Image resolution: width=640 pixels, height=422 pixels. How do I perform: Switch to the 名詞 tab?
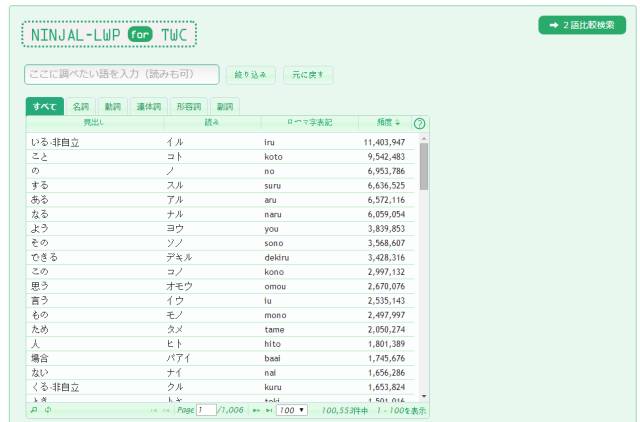point(80,107)
